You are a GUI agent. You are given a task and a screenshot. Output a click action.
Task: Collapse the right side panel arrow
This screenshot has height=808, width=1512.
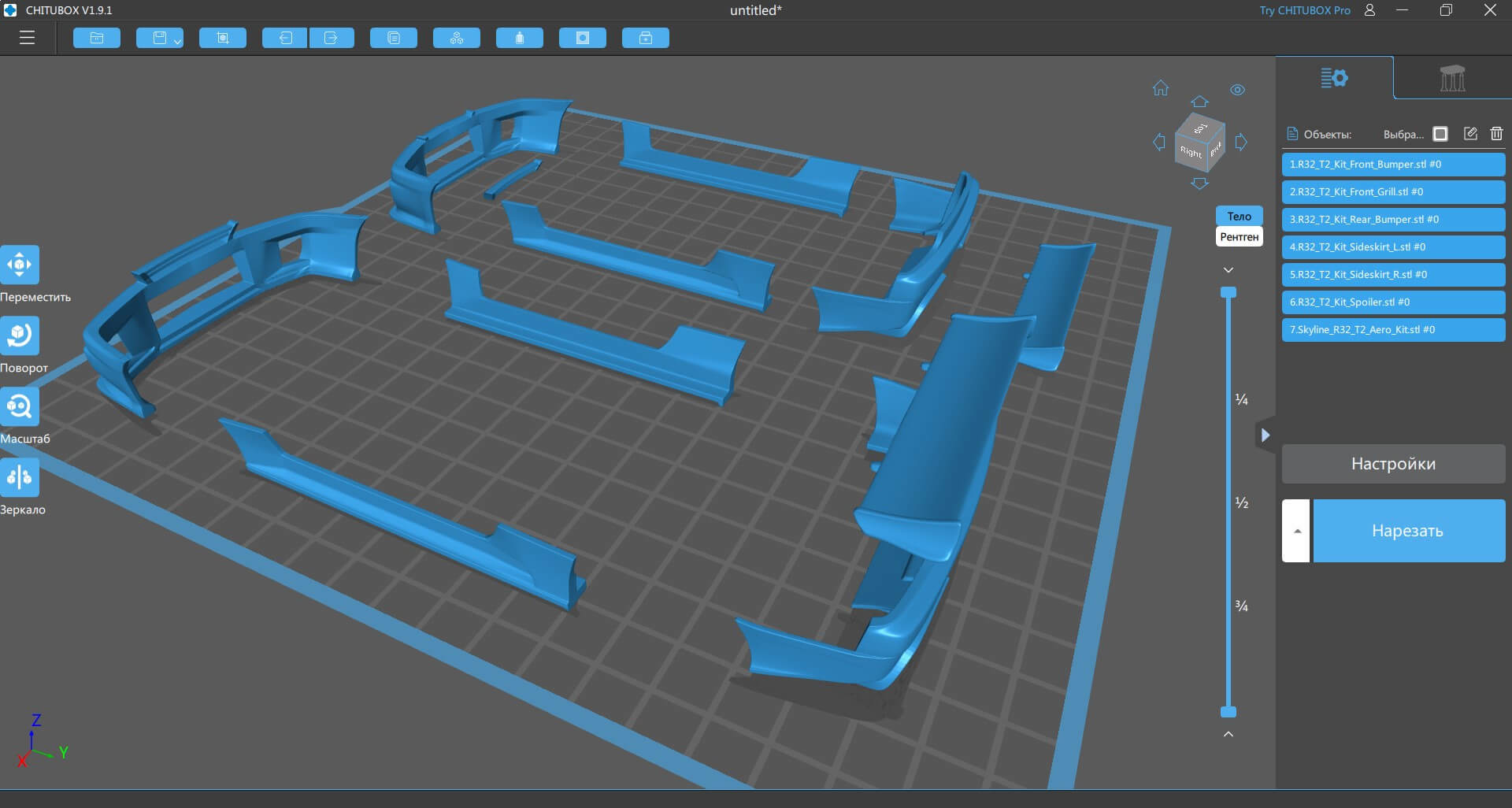coord(1265,435)
